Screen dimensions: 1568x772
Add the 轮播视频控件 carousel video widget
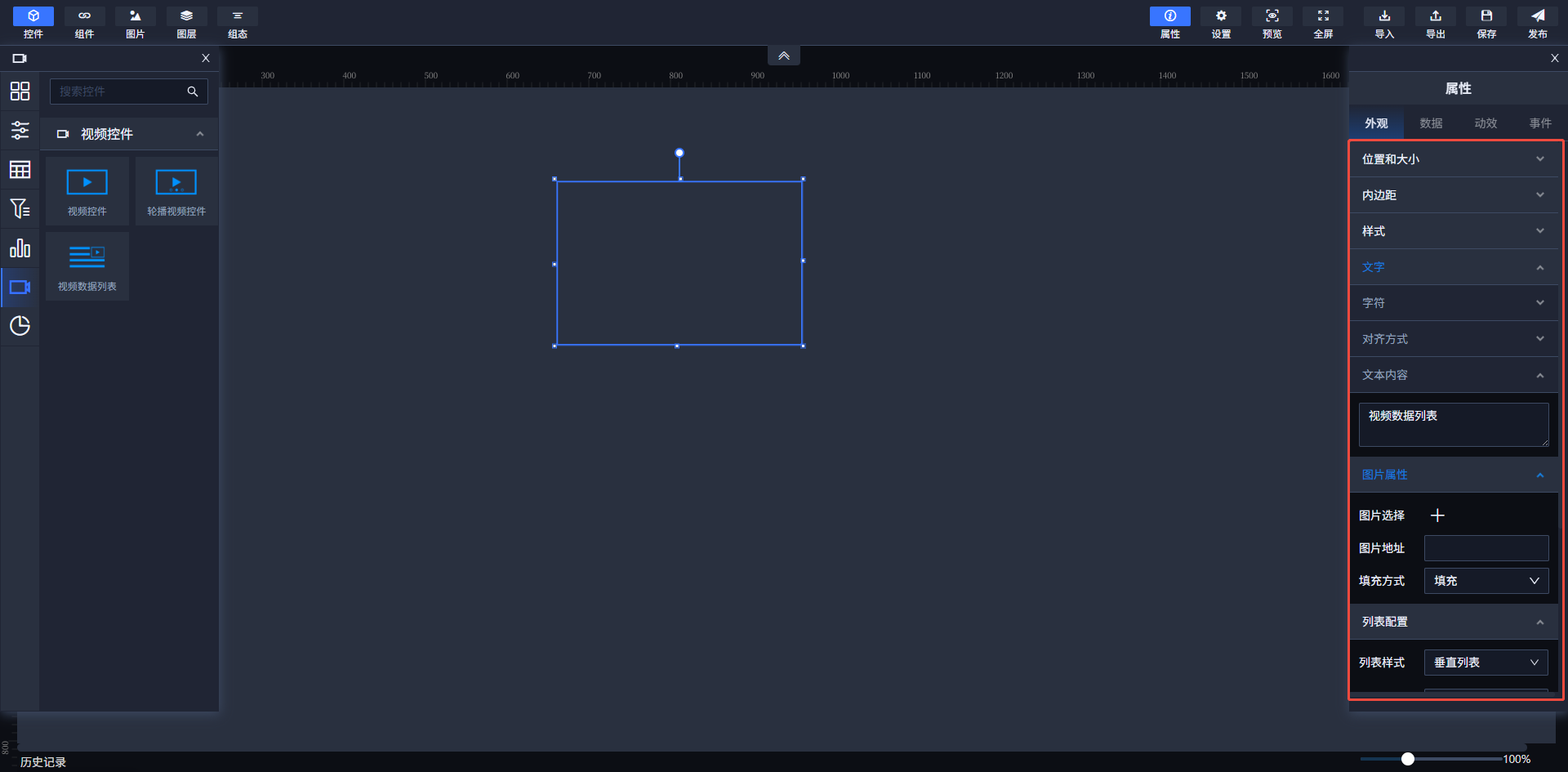(x=176, y=191)
